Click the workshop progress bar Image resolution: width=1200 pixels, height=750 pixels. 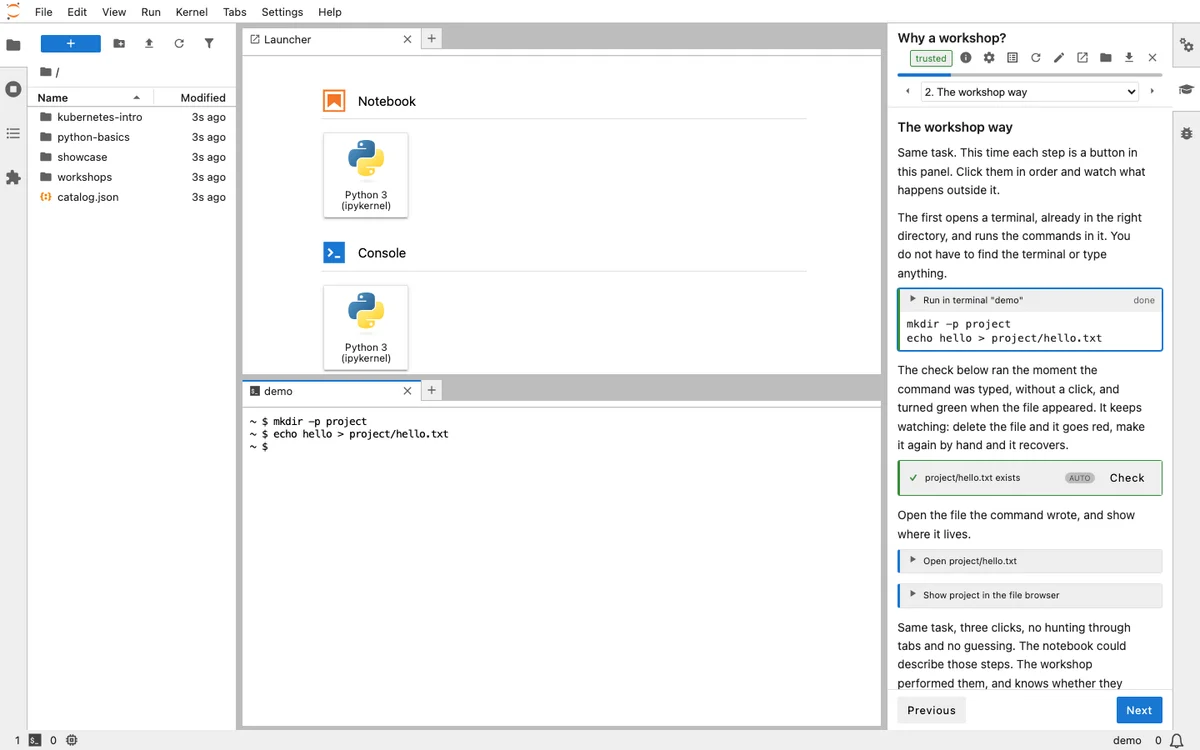click(x=1030, y=74)
